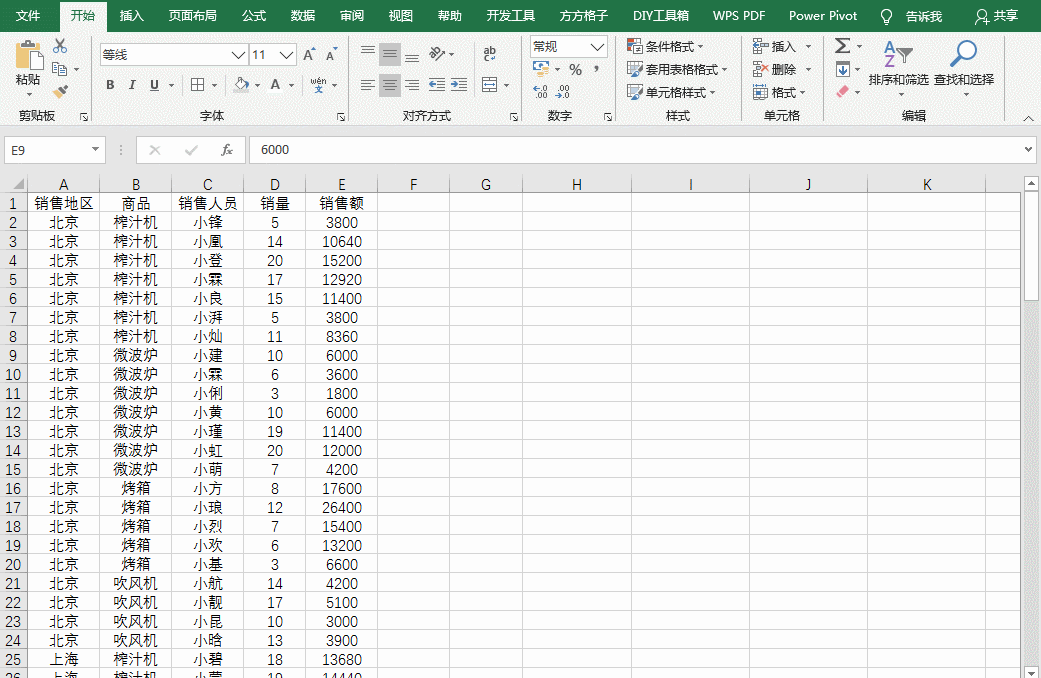Click 共享 share button
The height and width of the screenshot is (678, 1041).
pyautogui.click(x=997, y=16)
